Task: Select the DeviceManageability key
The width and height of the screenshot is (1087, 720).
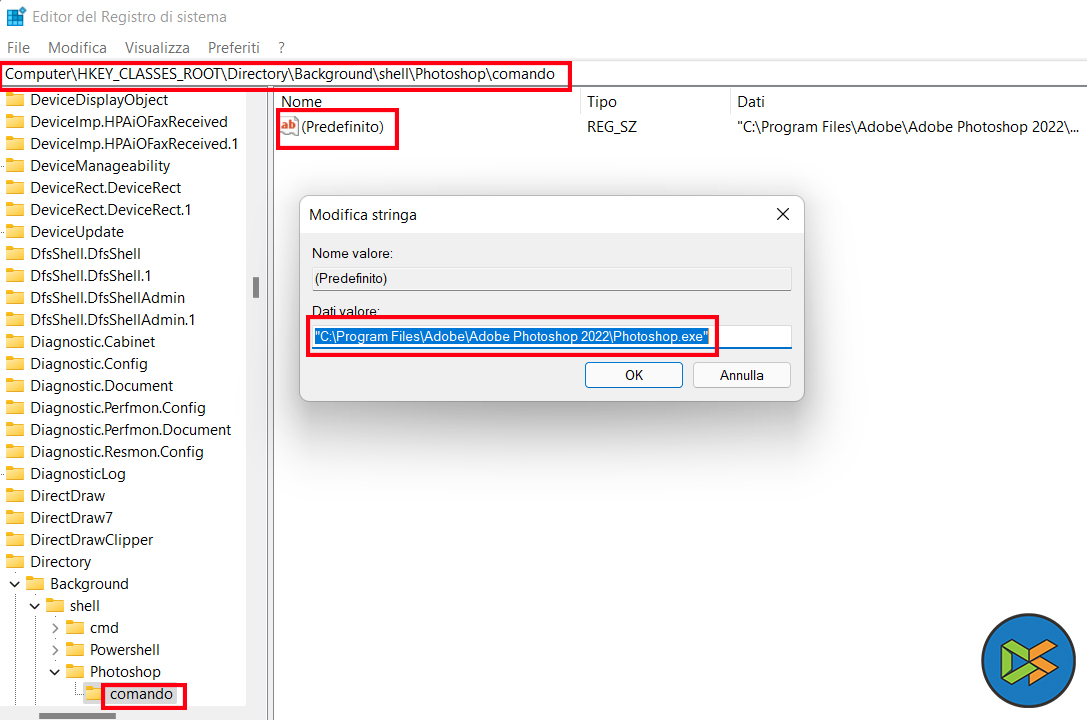Action: pyautogui.click(x=100, y=166)
